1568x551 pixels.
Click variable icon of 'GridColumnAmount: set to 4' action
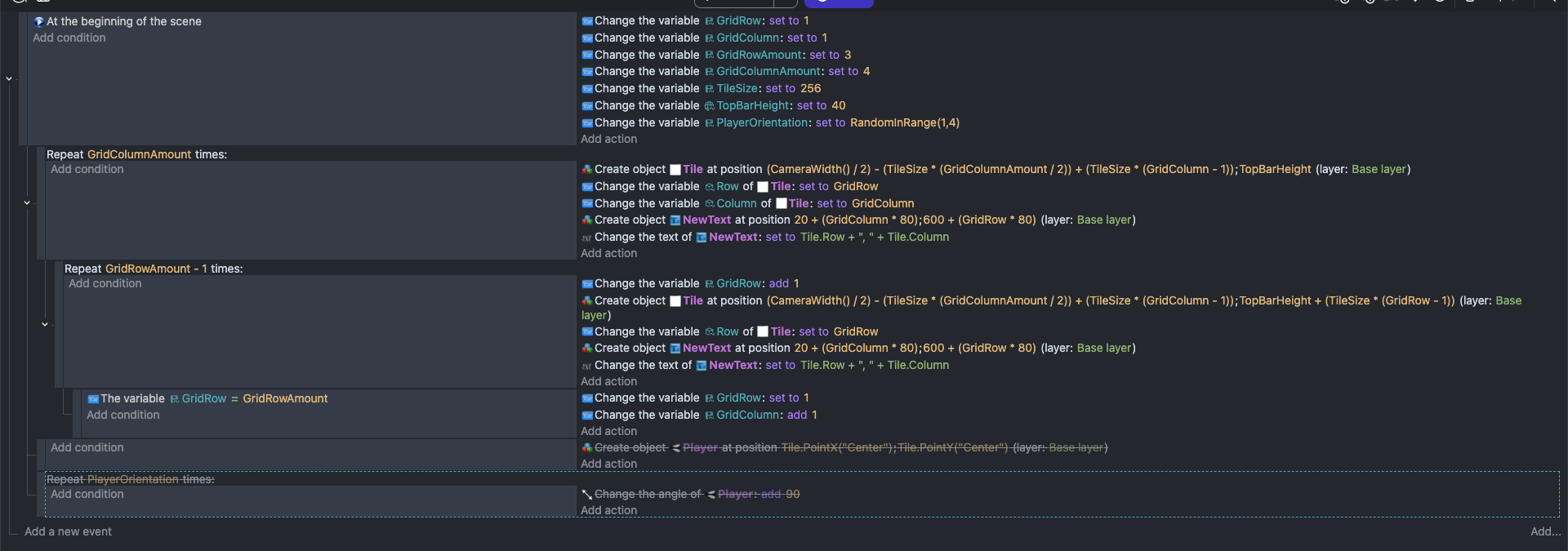click(x=587, y=72)
